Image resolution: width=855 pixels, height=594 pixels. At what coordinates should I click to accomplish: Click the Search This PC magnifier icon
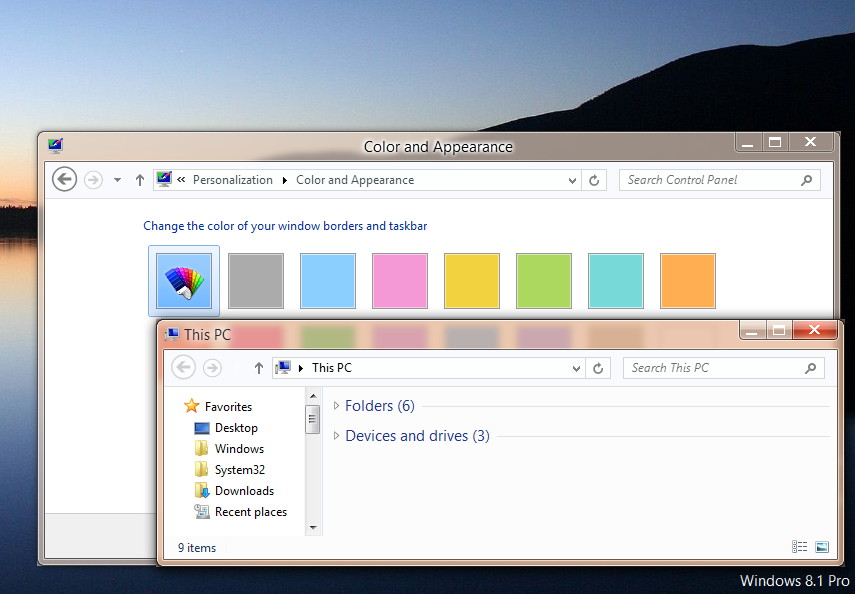coord(810,368)
